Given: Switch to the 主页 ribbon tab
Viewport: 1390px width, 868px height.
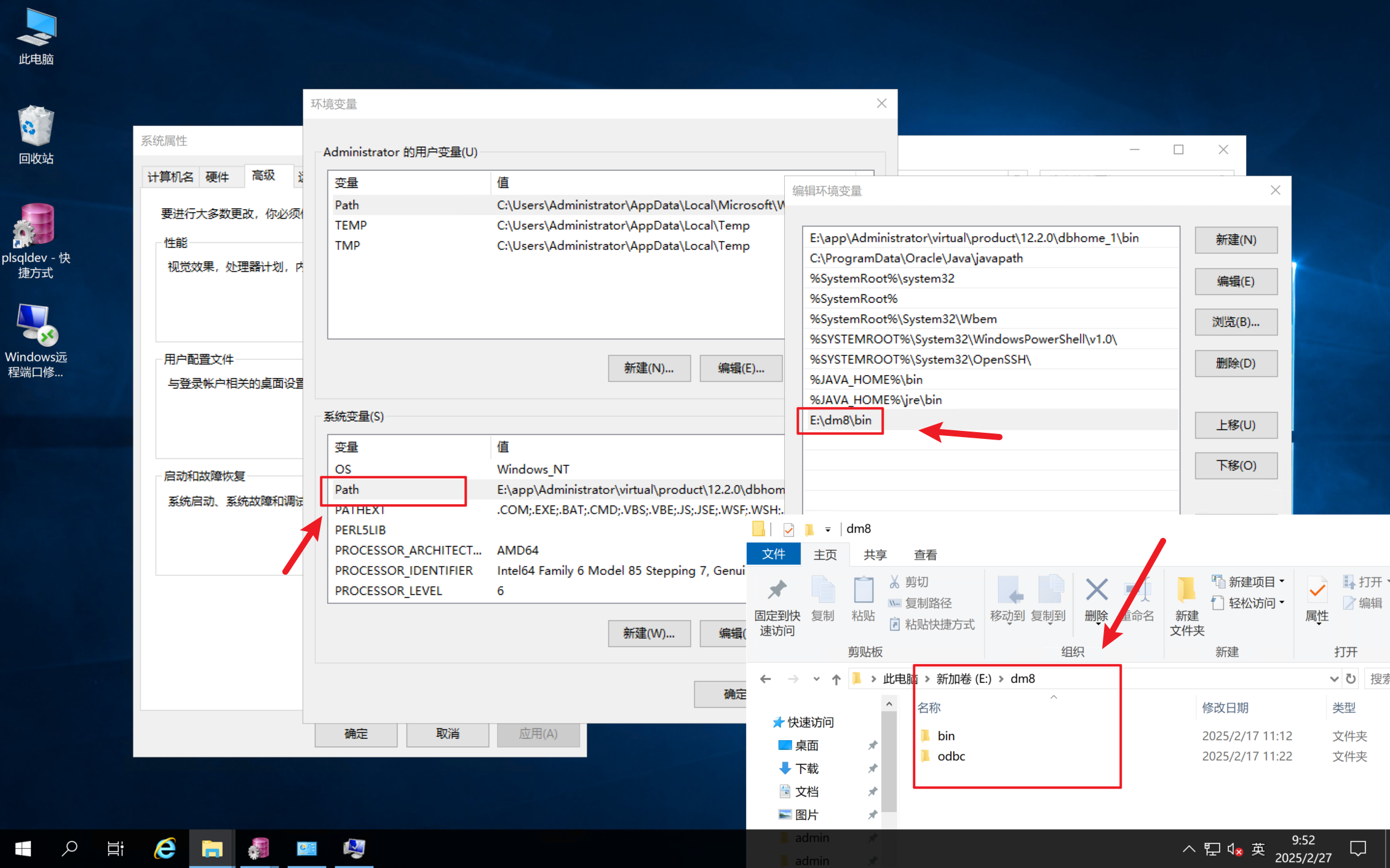Looking at the screenshot, I should pos(825,554).
